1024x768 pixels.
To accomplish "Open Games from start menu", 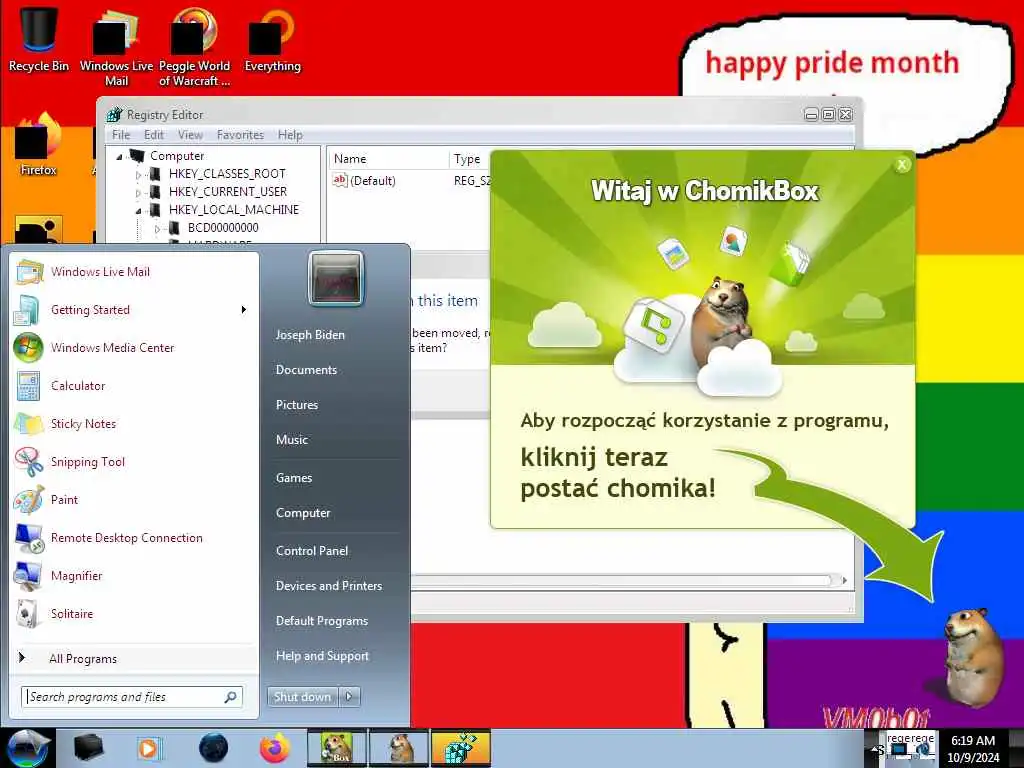I will tap(294, 478).
